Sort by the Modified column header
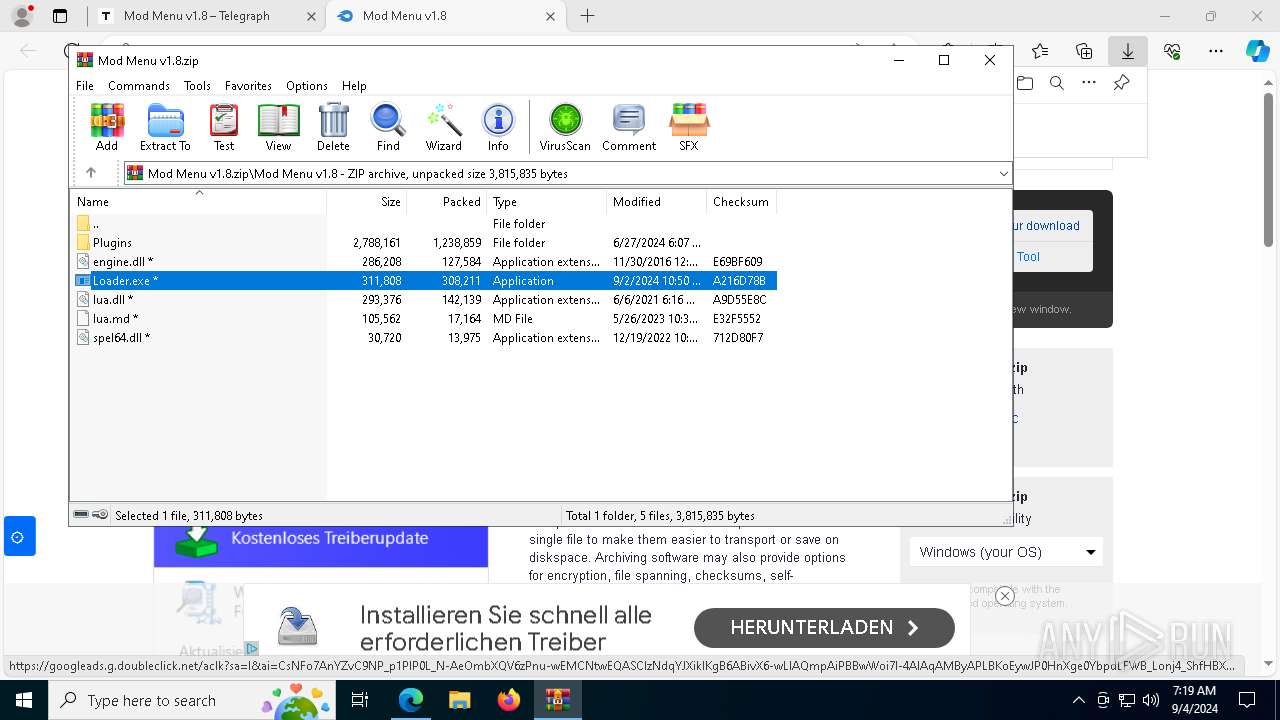Viewport: 1280px width, 720px height. [657, 201]
